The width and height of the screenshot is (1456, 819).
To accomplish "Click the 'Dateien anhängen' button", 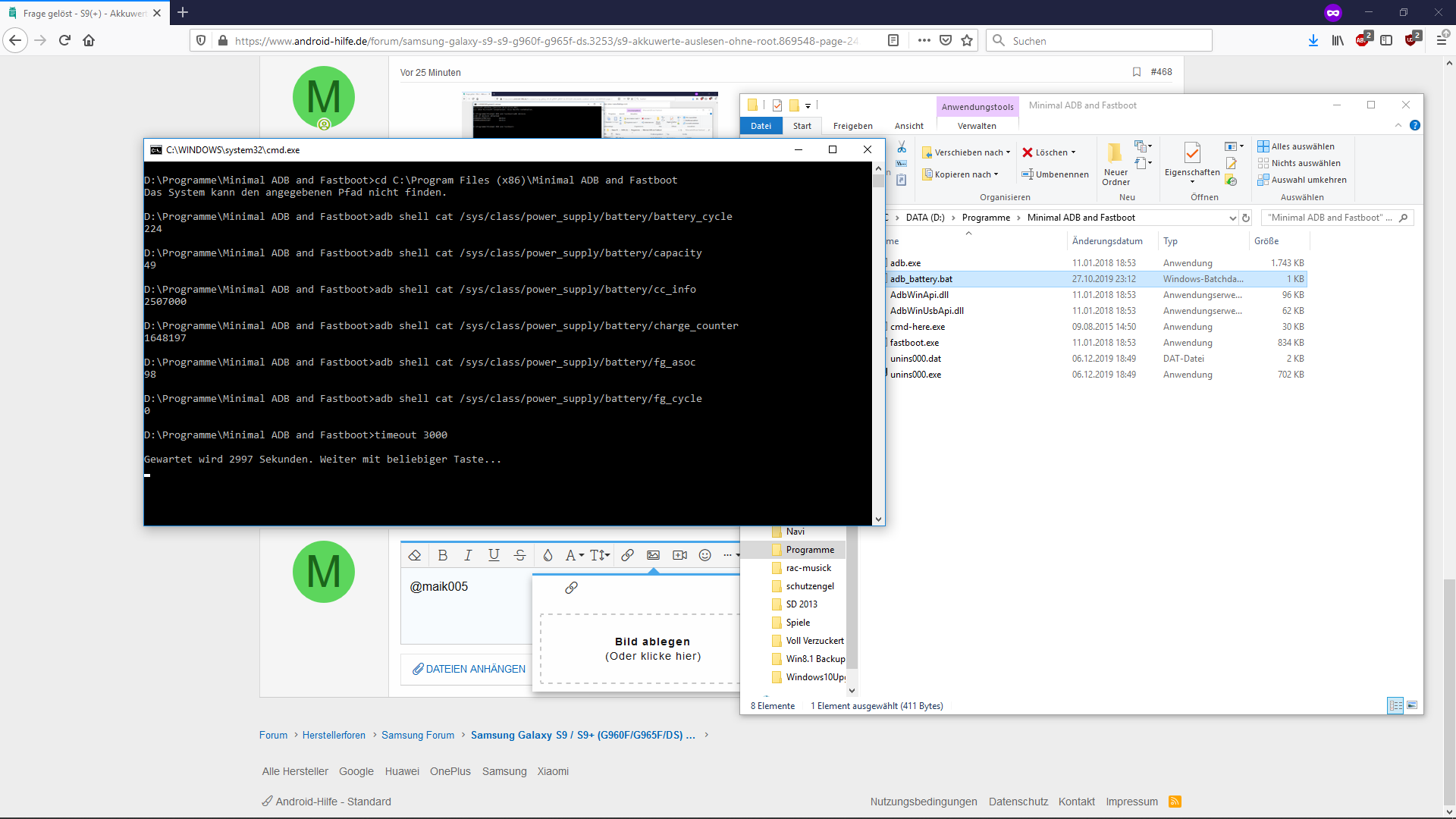I will coord(468,669).
